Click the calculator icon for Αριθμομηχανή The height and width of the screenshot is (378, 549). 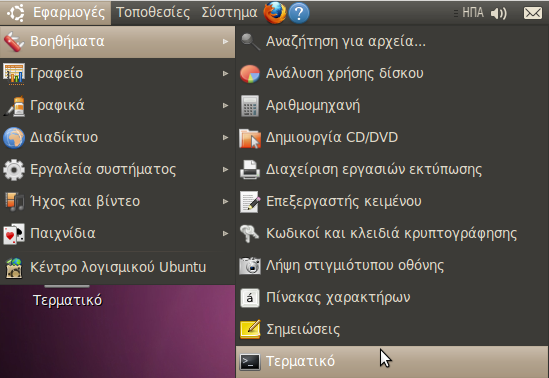click(250, 106)
